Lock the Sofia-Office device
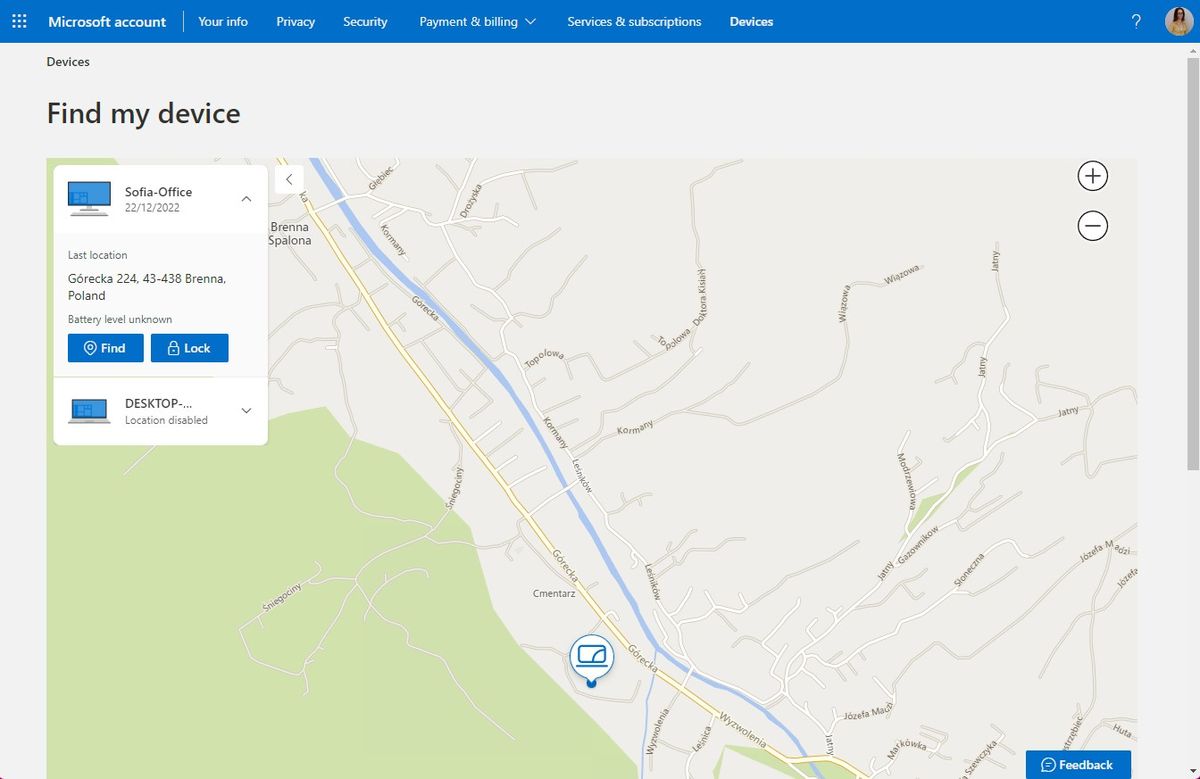Image resolution: width=1200 pixels, height=779 pixels. (189, 348)
